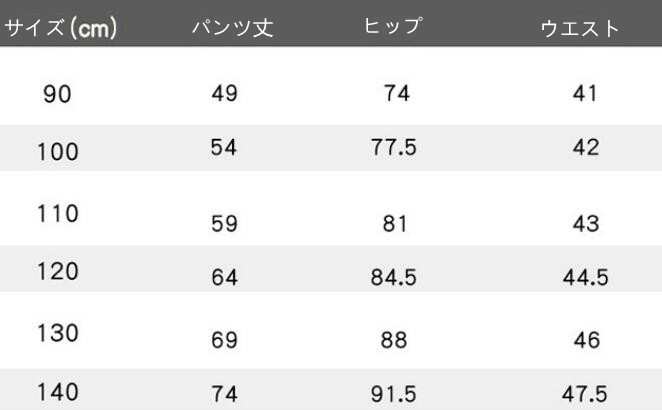Select hip value 91.5
The width and height of the screenshot is (662, 410).
click(393, 394)
